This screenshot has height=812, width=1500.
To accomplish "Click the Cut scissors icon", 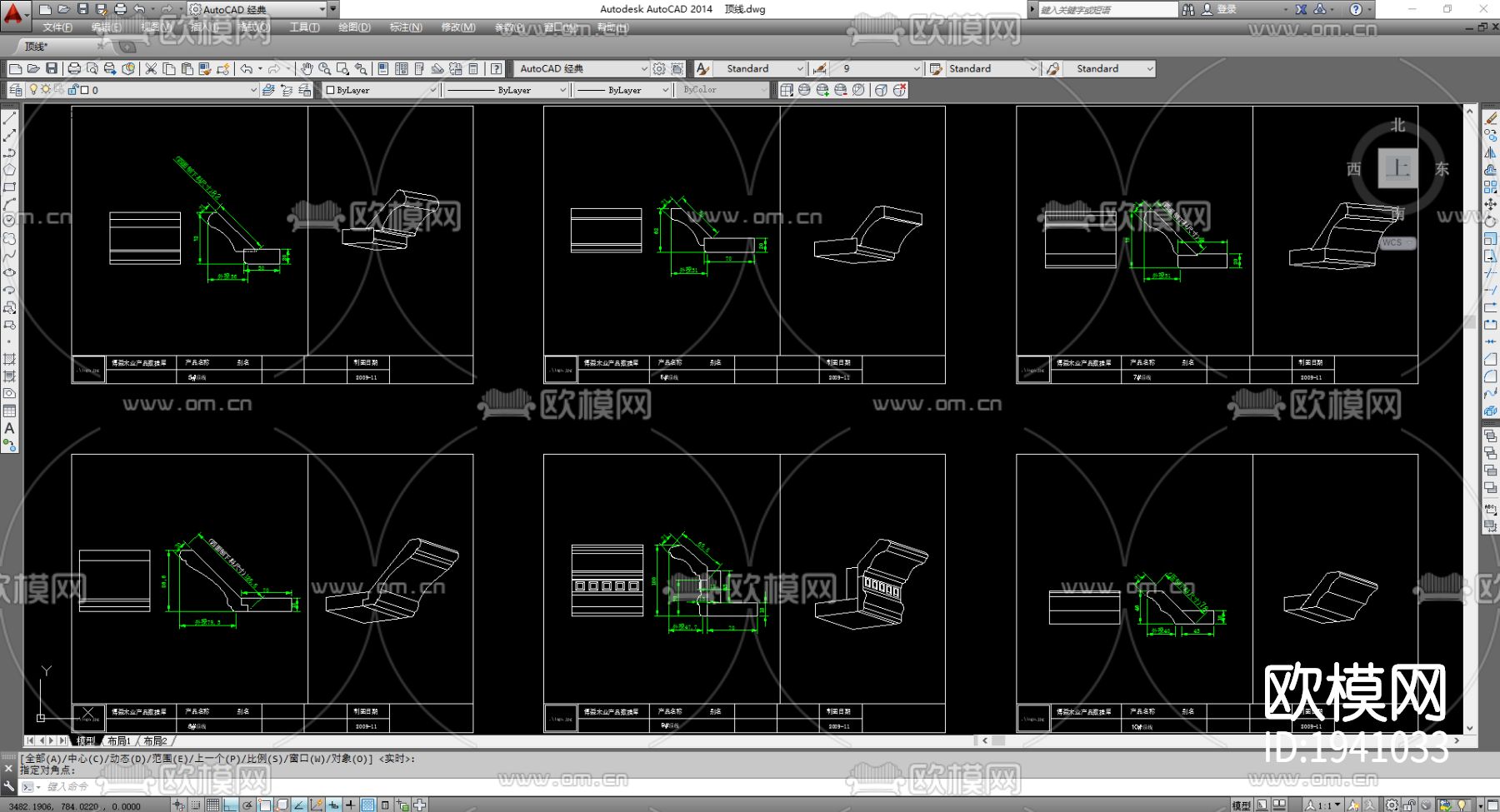I will click(151, 68).
